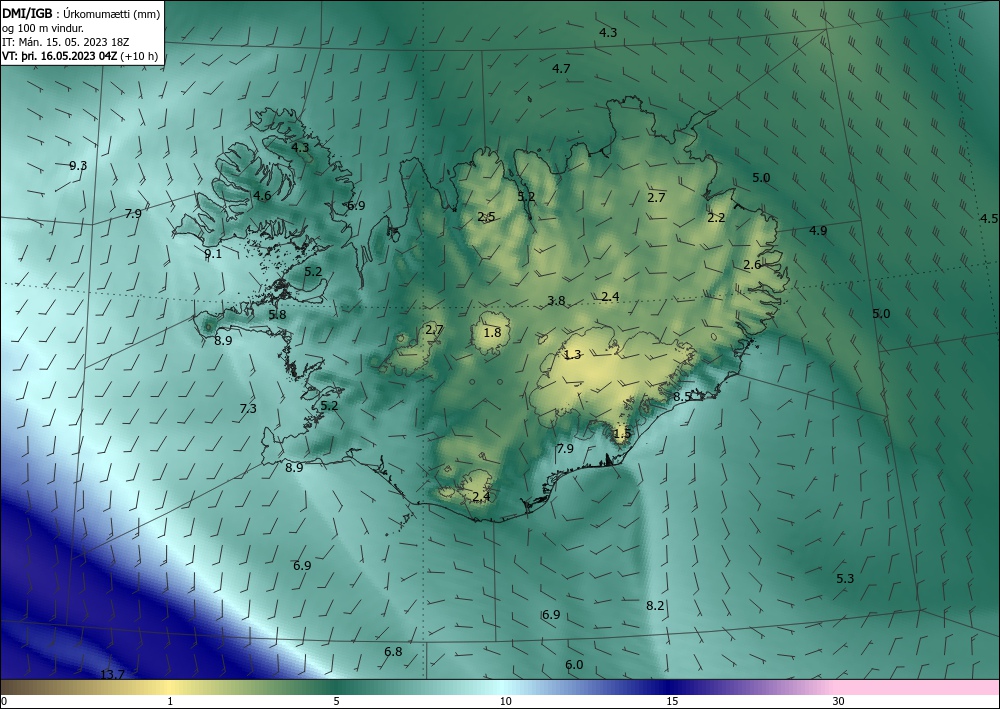Select the 'IT: Mán. 15. 05. 2023 18Z' line

click(x=66, y=42)
